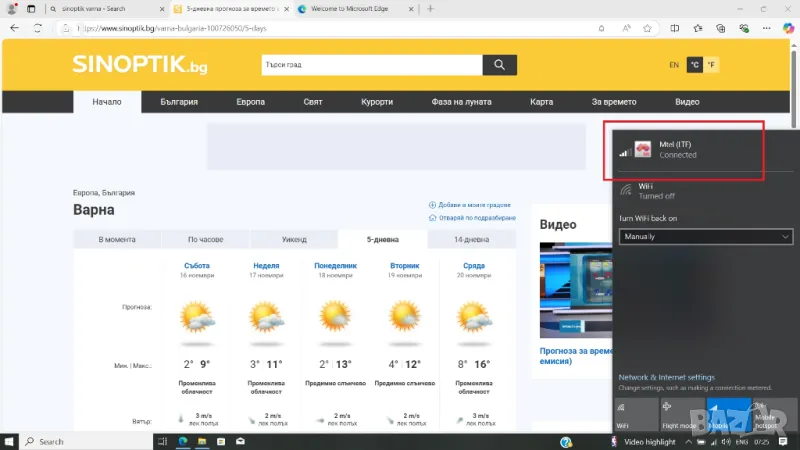The width and height of the screenshot is (800, 450).
Task: Open File Explorer from the taskbar
Action: 204,441
